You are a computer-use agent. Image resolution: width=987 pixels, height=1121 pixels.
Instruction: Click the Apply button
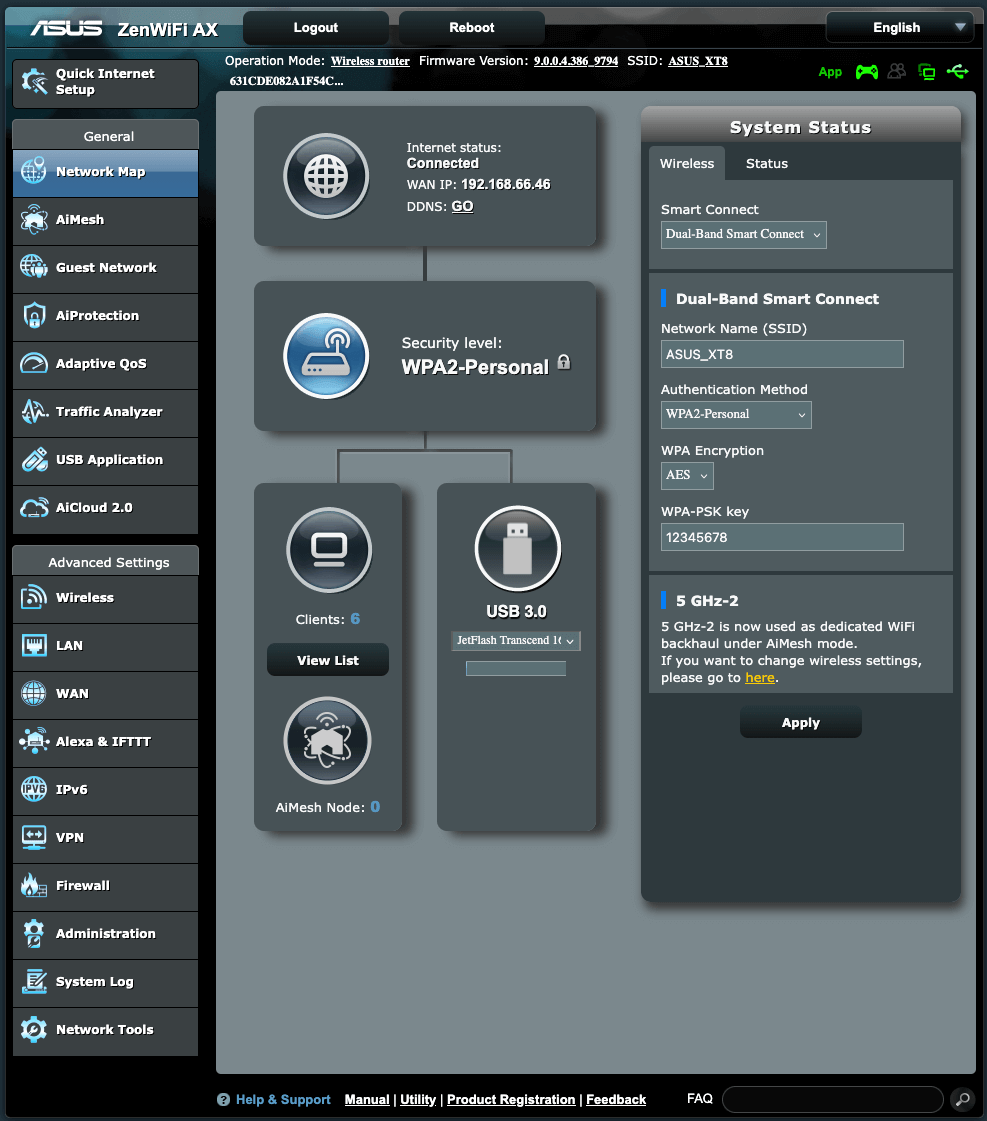click(800, 723)
